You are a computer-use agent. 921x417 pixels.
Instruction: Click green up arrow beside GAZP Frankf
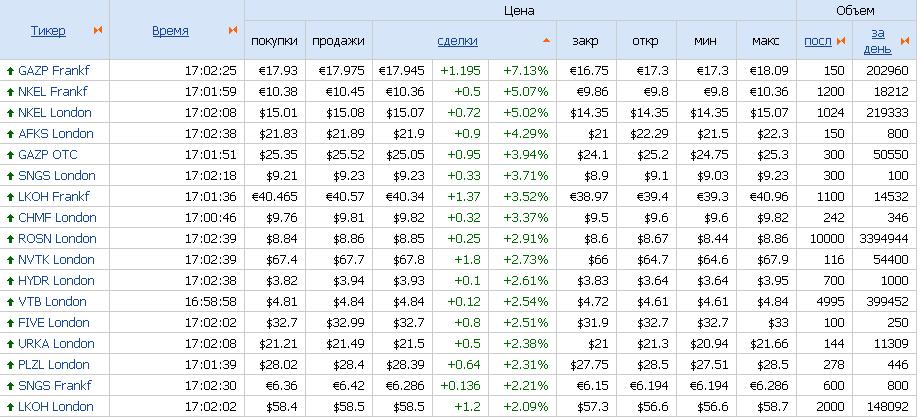(10, 70)
